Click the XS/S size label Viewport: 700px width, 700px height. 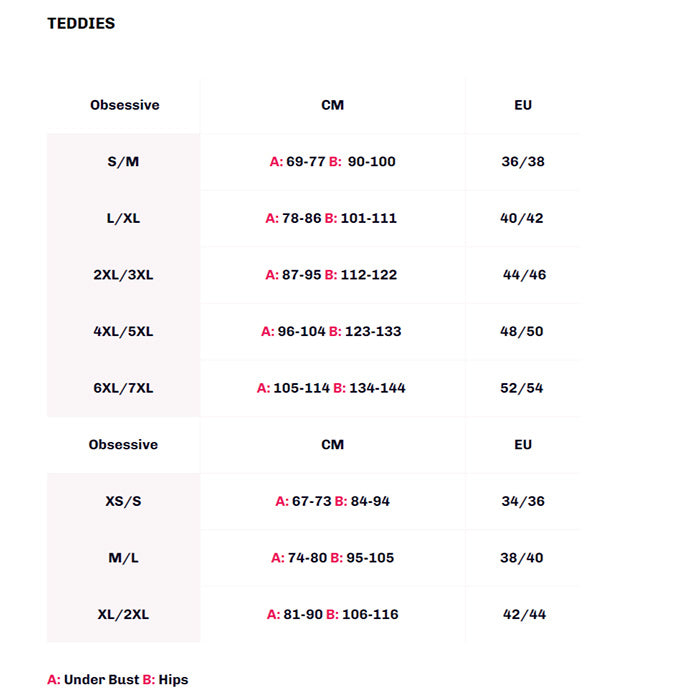pyautogui.click(x=123, y=501)
